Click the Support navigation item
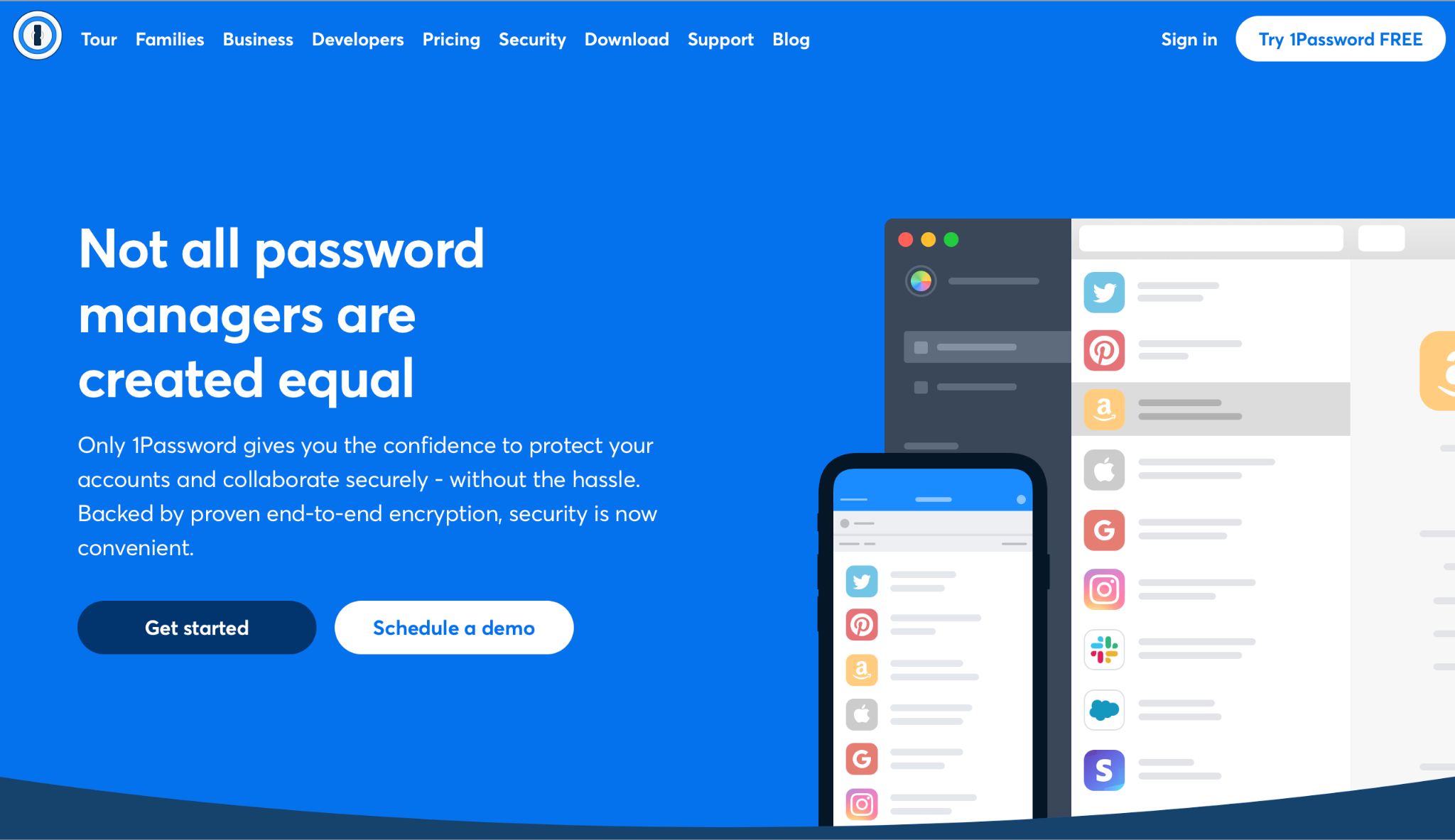The image size is (1455, 840). point(718,40)
